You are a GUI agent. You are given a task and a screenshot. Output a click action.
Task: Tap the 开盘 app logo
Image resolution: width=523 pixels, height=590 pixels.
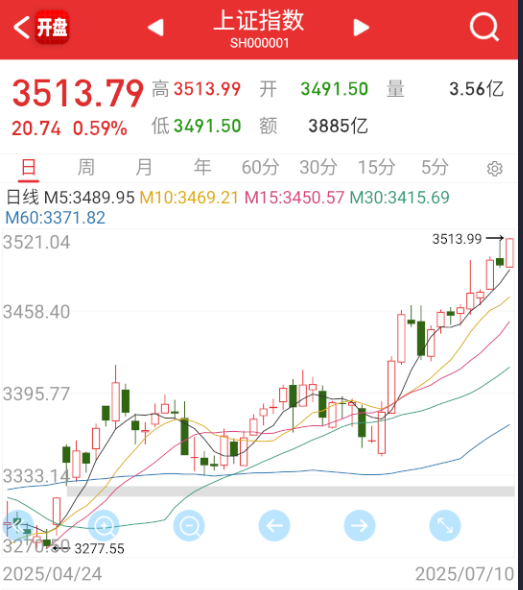tap(52, 27)
